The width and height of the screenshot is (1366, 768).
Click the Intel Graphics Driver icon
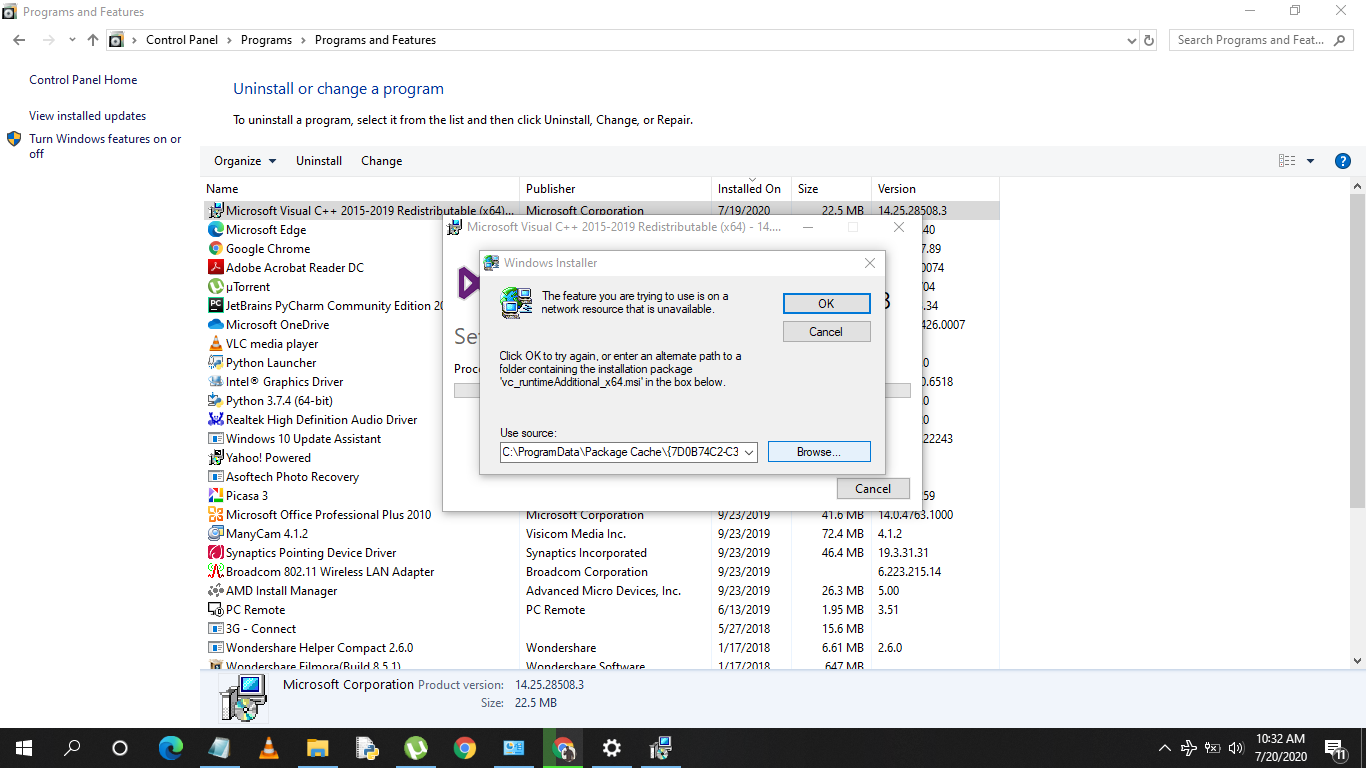pyautogui.click(x=215, y=382)
